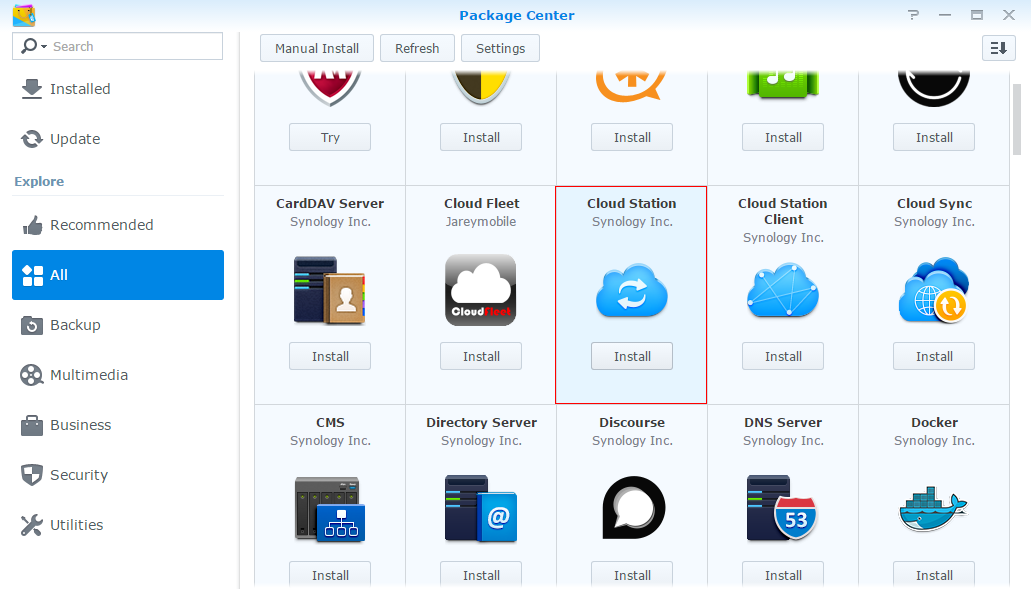Click the Explore section heading
Image resolution: width=1031 pixels, height=589 pixels.
coord(39,181)
